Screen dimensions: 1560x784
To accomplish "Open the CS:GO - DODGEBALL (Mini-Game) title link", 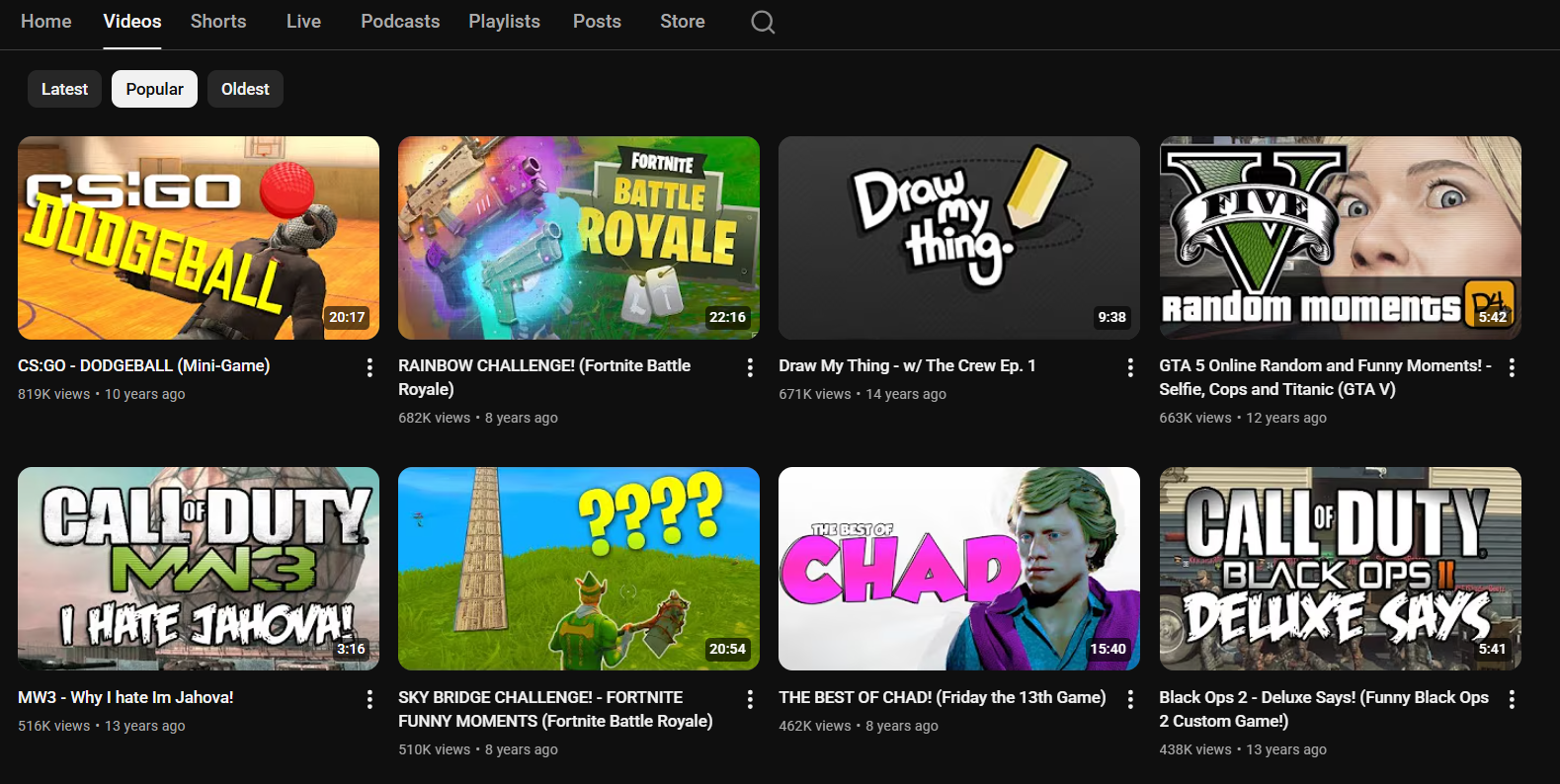I will coord(144,365).
